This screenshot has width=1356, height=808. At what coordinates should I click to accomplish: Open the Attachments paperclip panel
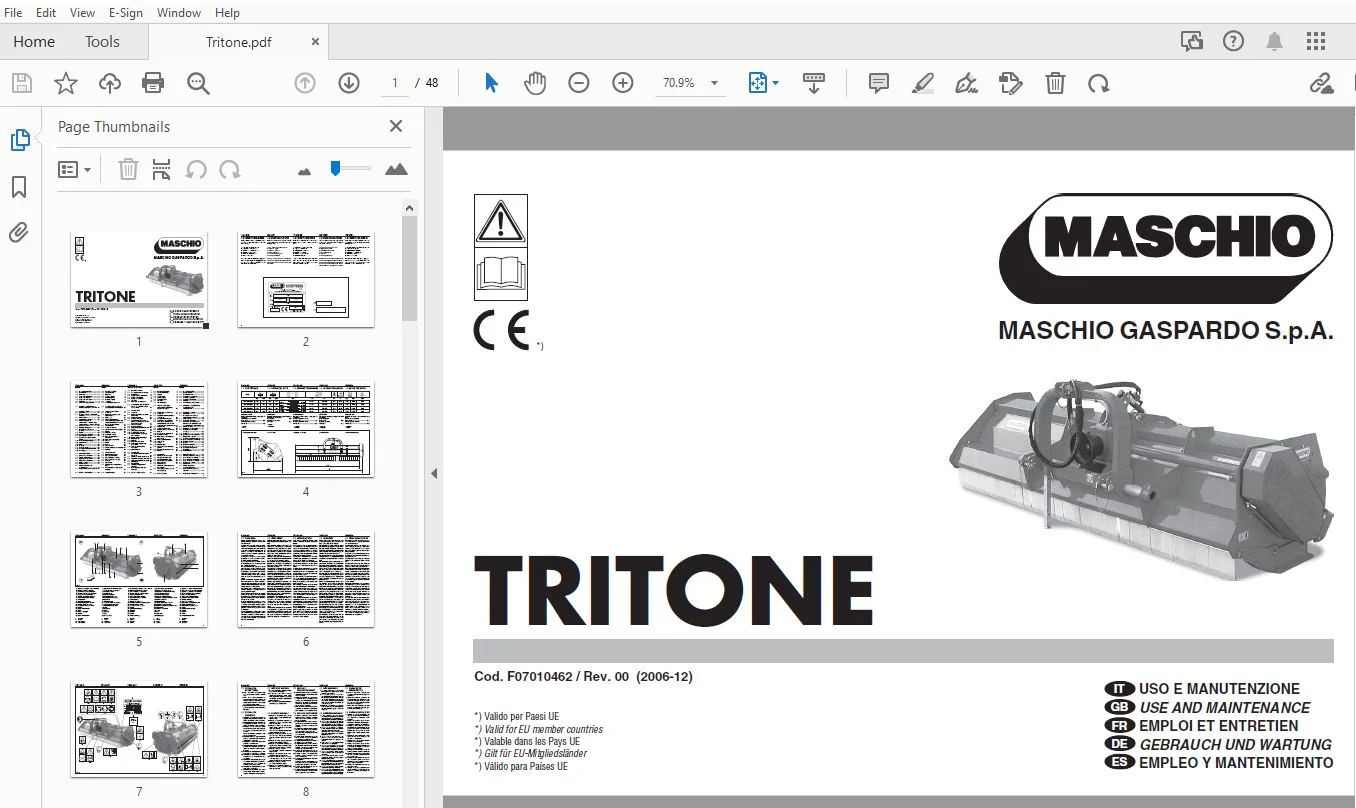(x=19, y=233)
